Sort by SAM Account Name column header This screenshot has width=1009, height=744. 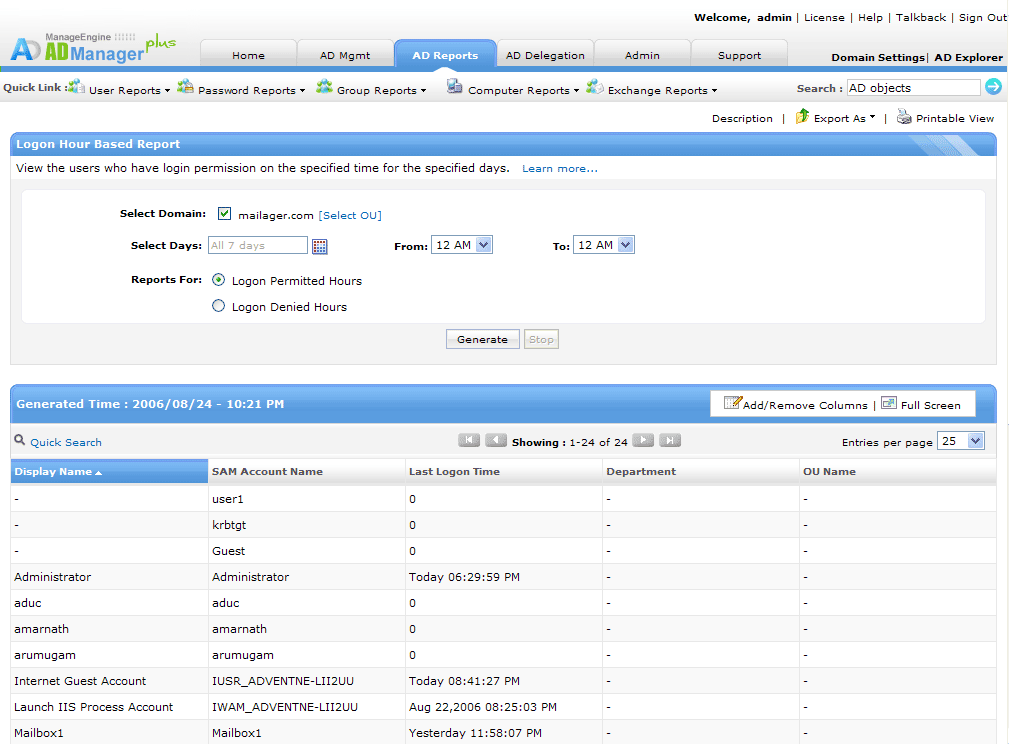pos(307,471)
